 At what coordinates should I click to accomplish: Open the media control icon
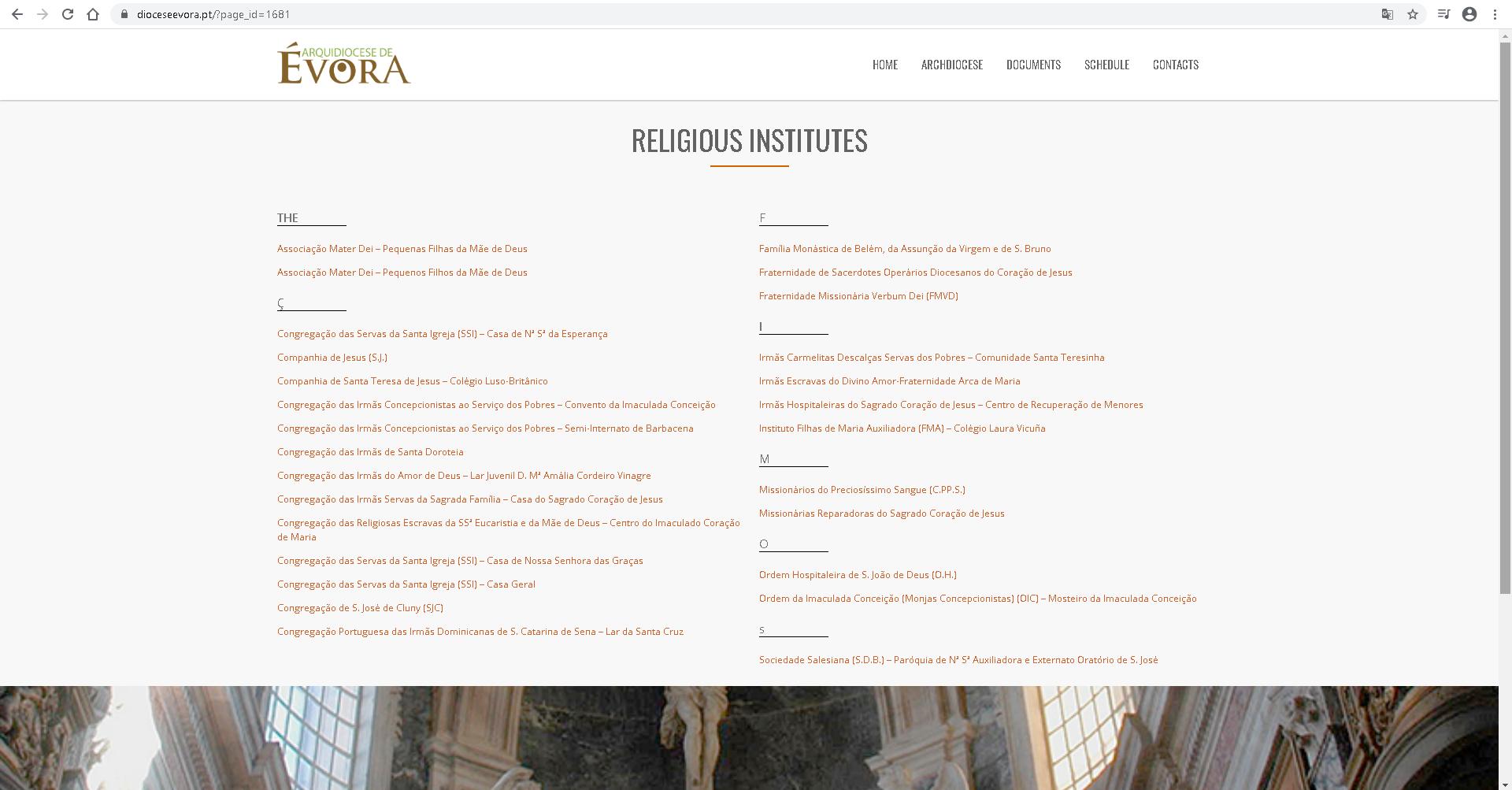1443,14
